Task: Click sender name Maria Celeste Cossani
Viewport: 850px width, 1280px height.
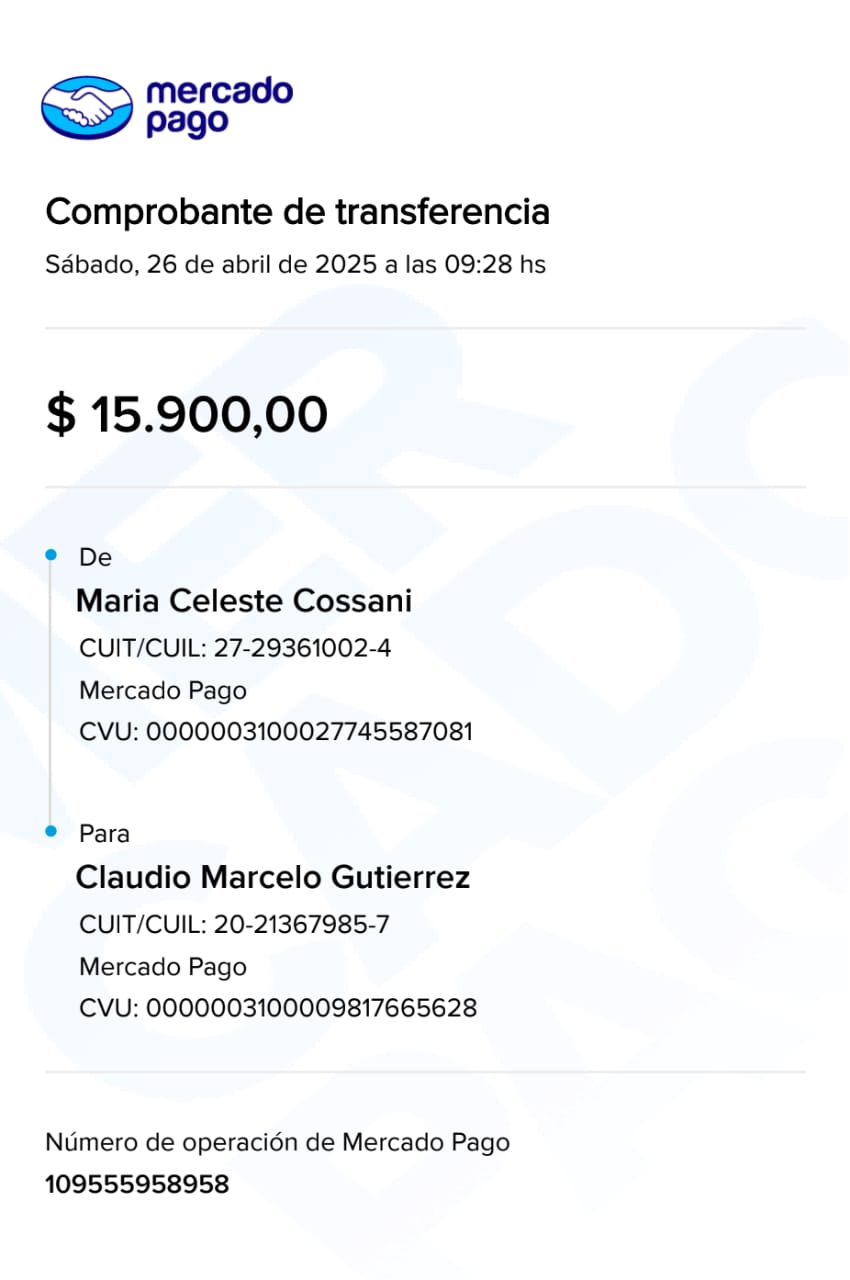Action: click(244, 601)
